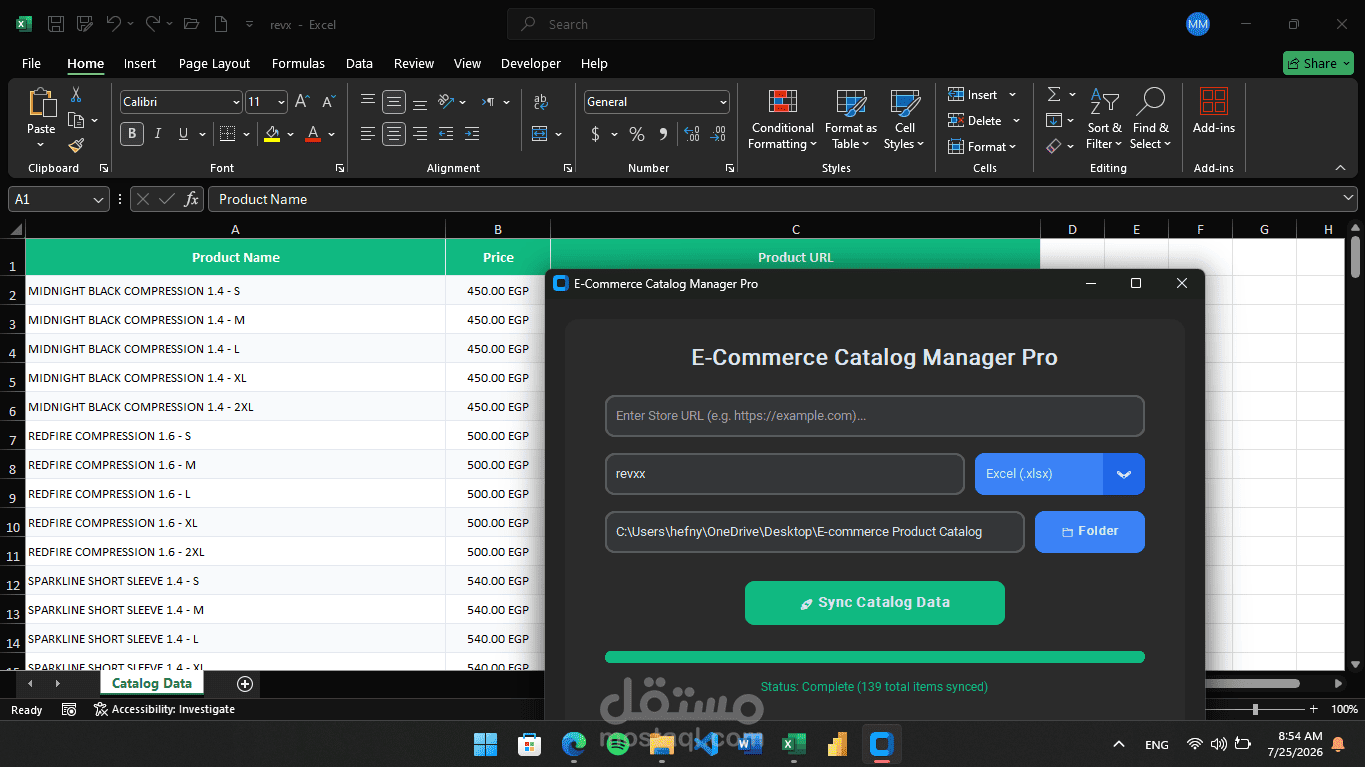The width and height of the screenshot is (1365, 767).
Task: Apply the red Font Color swatch
Action: tap(313, 134)
